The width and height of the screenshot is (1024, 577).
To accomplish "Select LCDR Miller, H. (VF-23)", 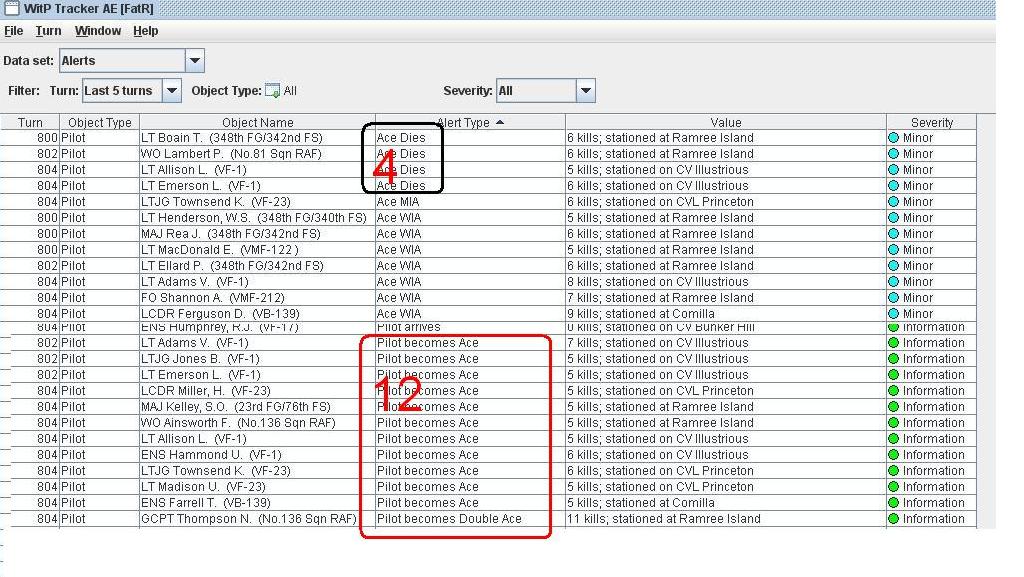I will click(x=206, y=391).
